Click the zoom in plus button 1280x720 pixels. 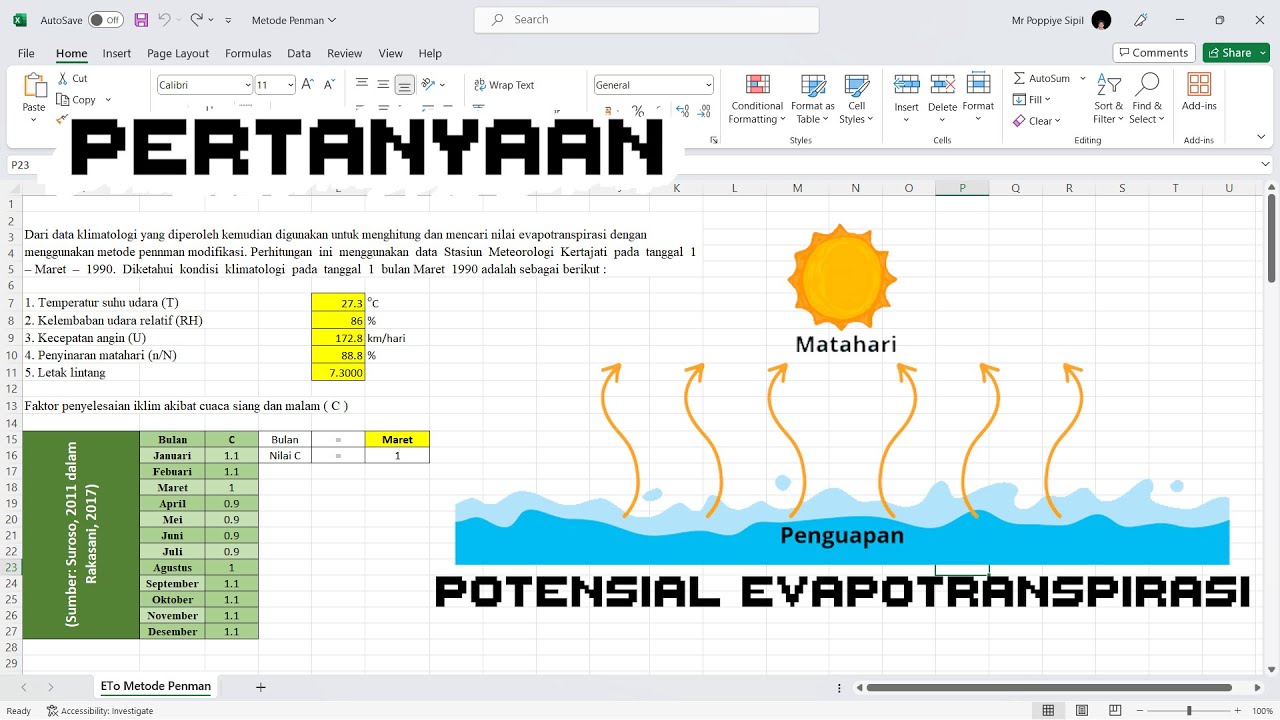[1236, 711]
